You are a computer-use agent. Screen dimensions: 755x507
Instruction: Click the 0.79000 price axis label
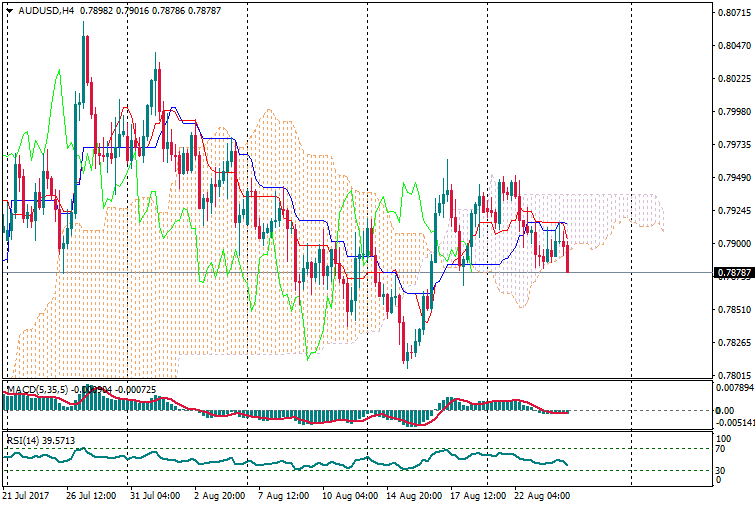click(733, 244)
